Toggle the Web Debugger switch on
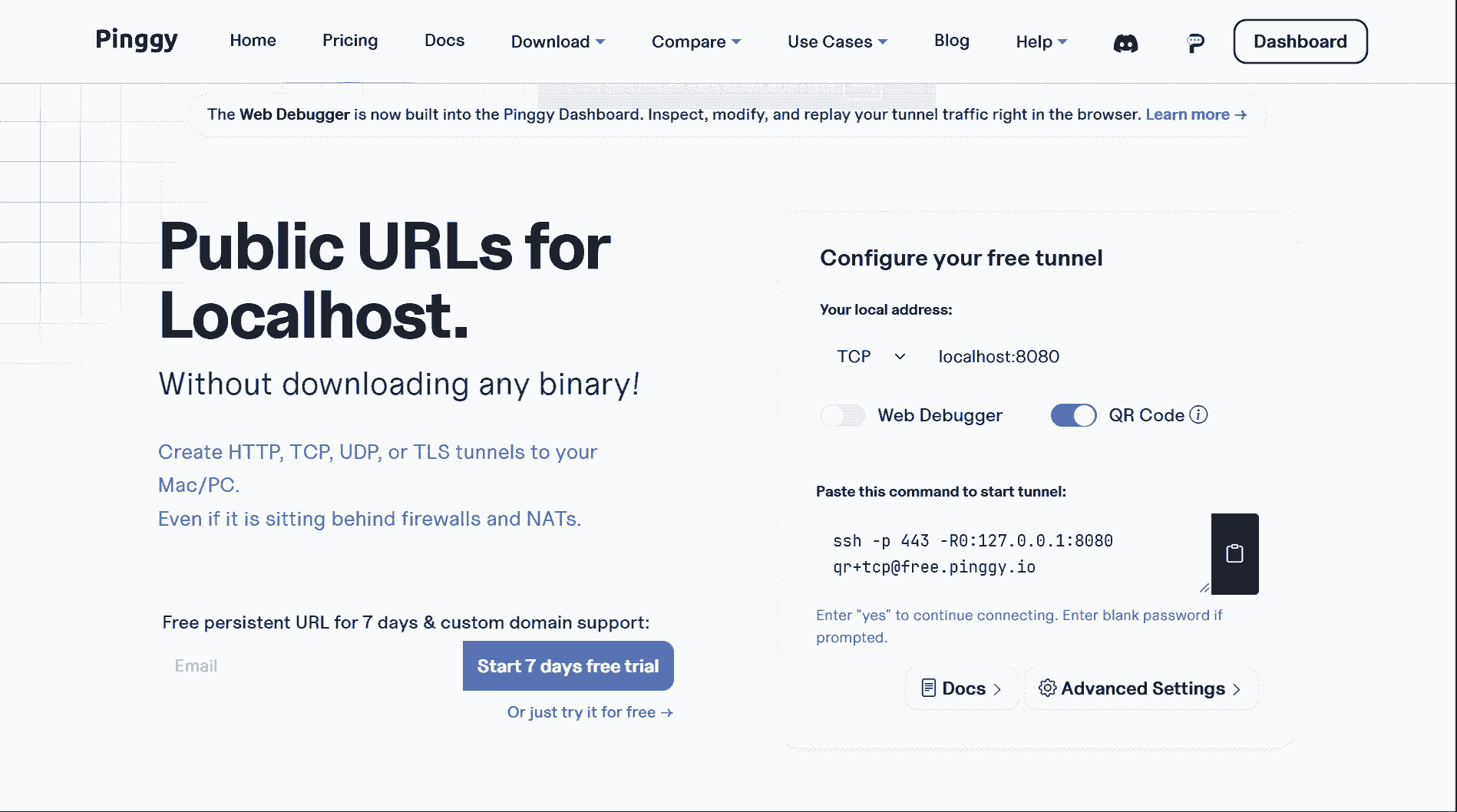This screenshot has width=1457, height=812. pyautogui.click(x=843, y=415)
